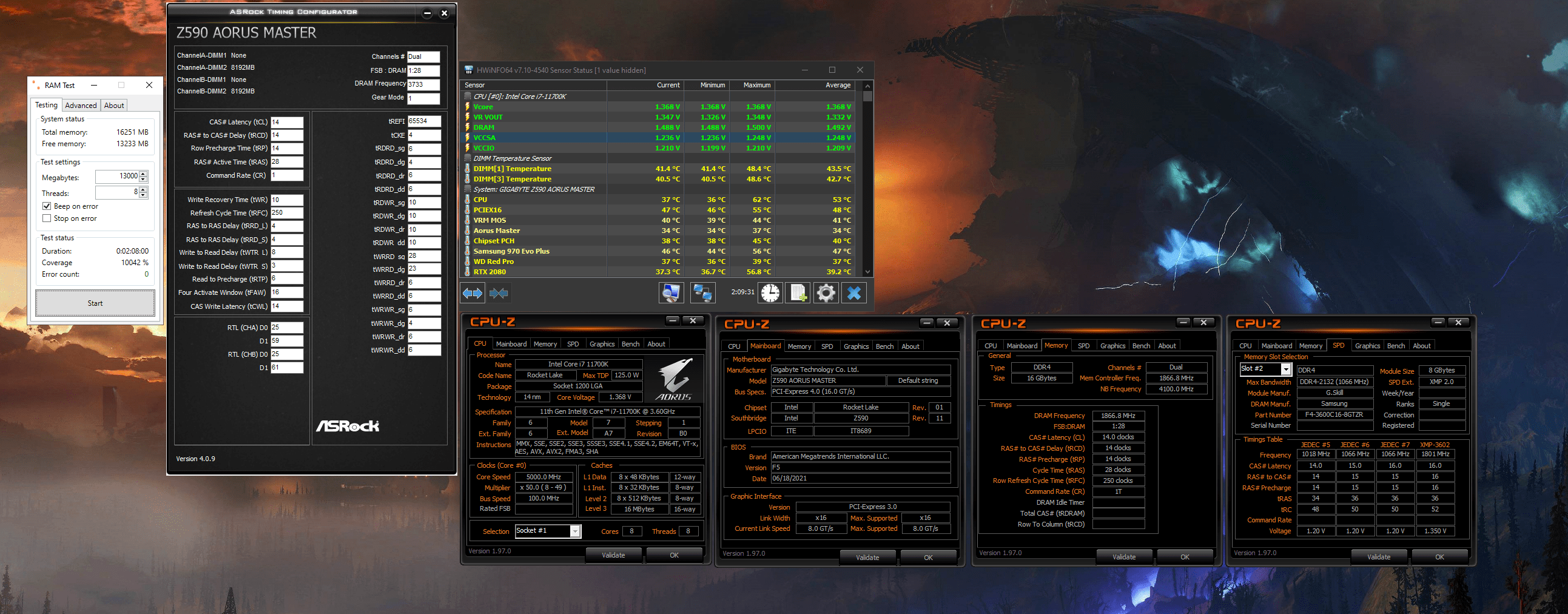Click Validate in CPU-Z Memory window
Screen dimensions: 1568x614
1123,557
